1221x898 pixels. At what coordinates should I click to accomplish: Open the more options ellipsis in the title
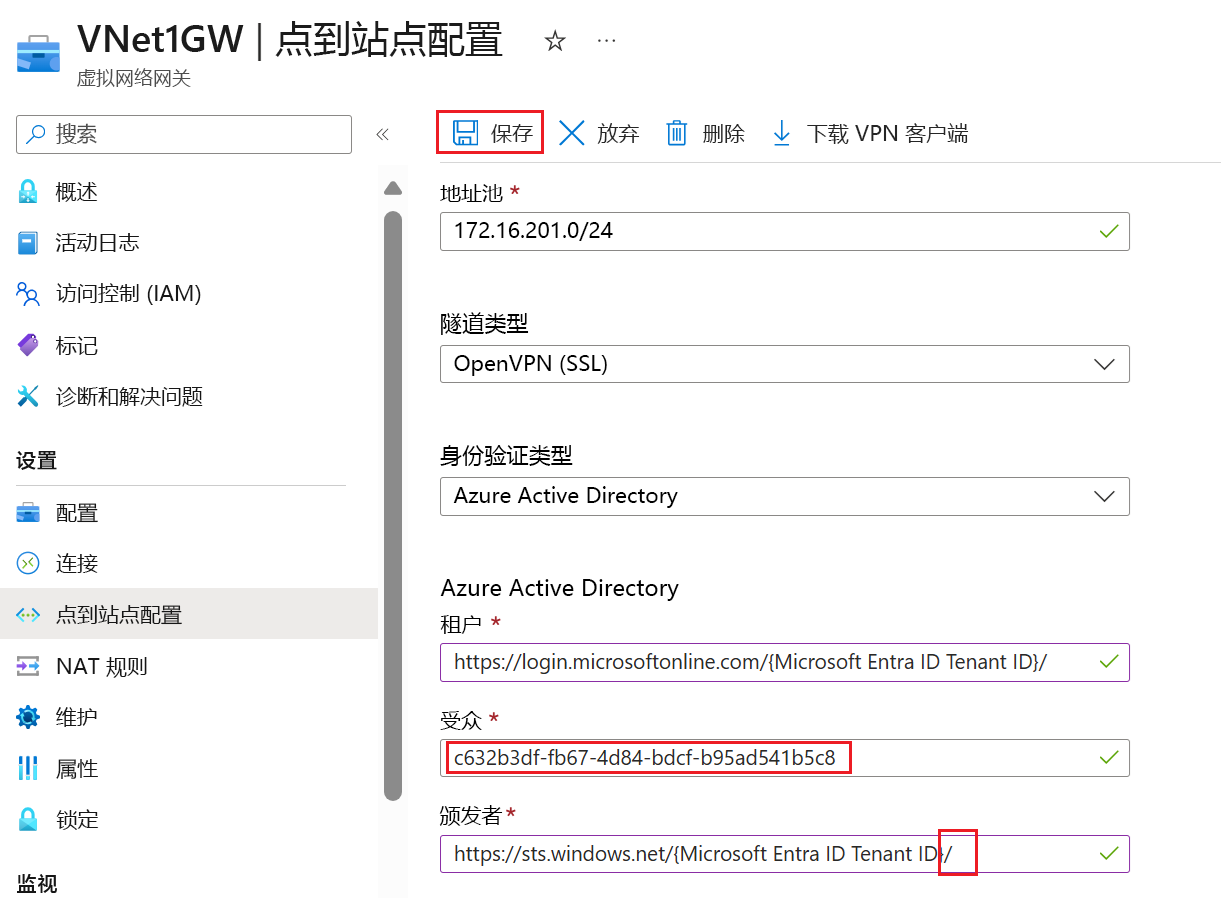(x=606, y=40)
